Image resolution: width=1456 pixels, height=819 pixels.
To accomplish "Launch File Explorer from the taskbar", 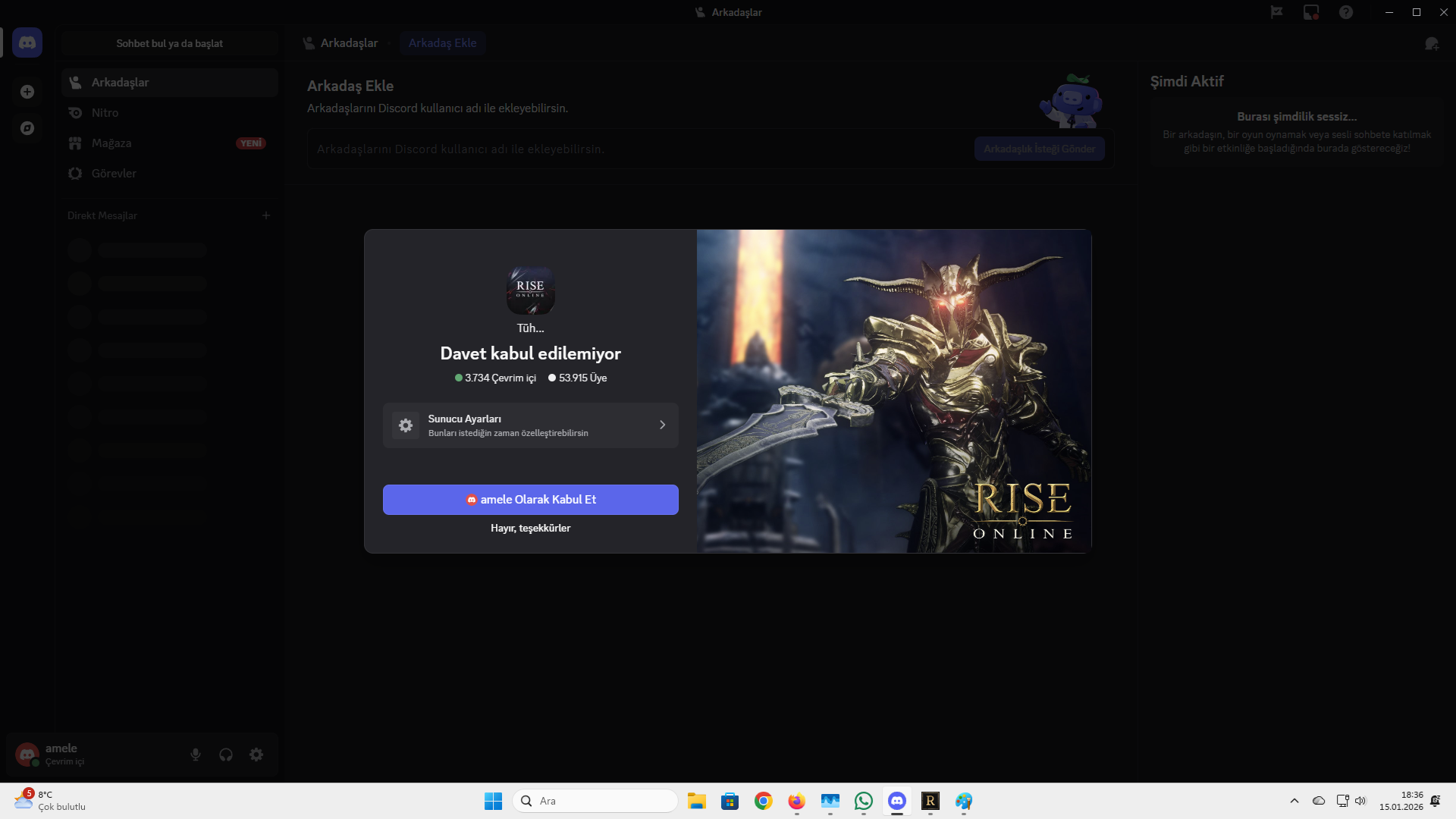I will pyautogui.click(x=696, y=801).
